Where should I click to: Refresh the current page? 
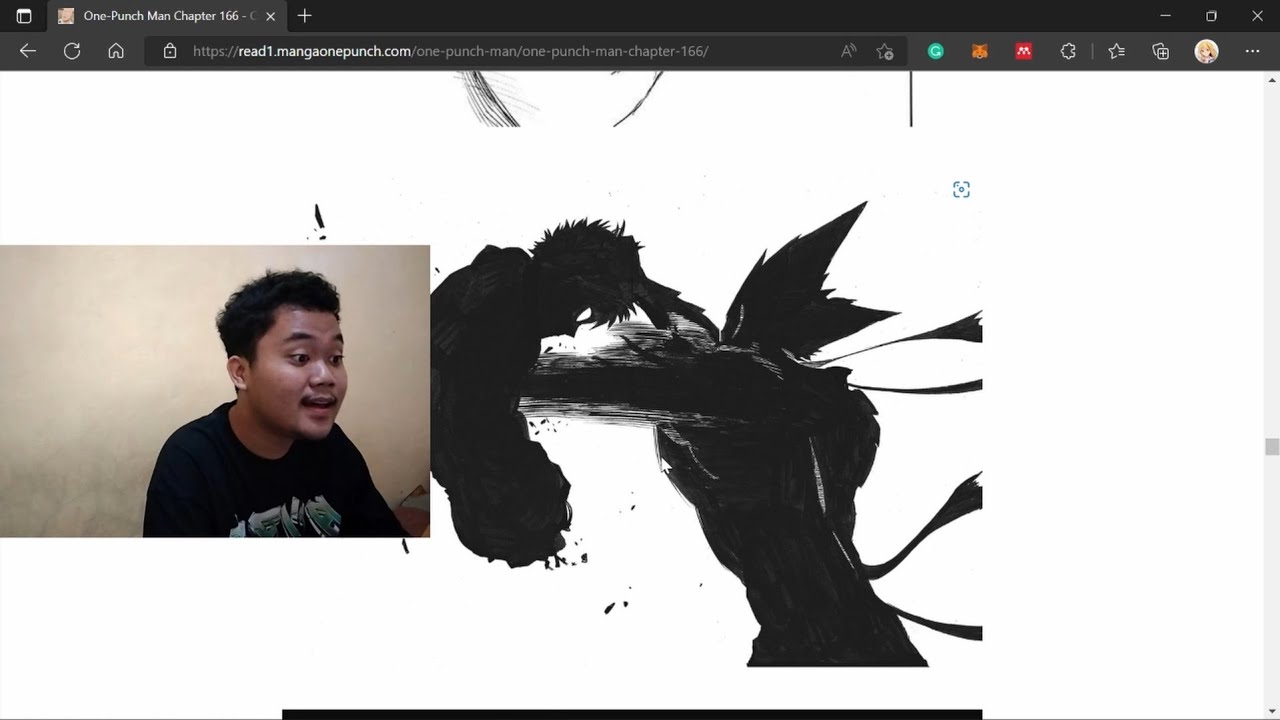pyautogui.click(x=72, y=51)
